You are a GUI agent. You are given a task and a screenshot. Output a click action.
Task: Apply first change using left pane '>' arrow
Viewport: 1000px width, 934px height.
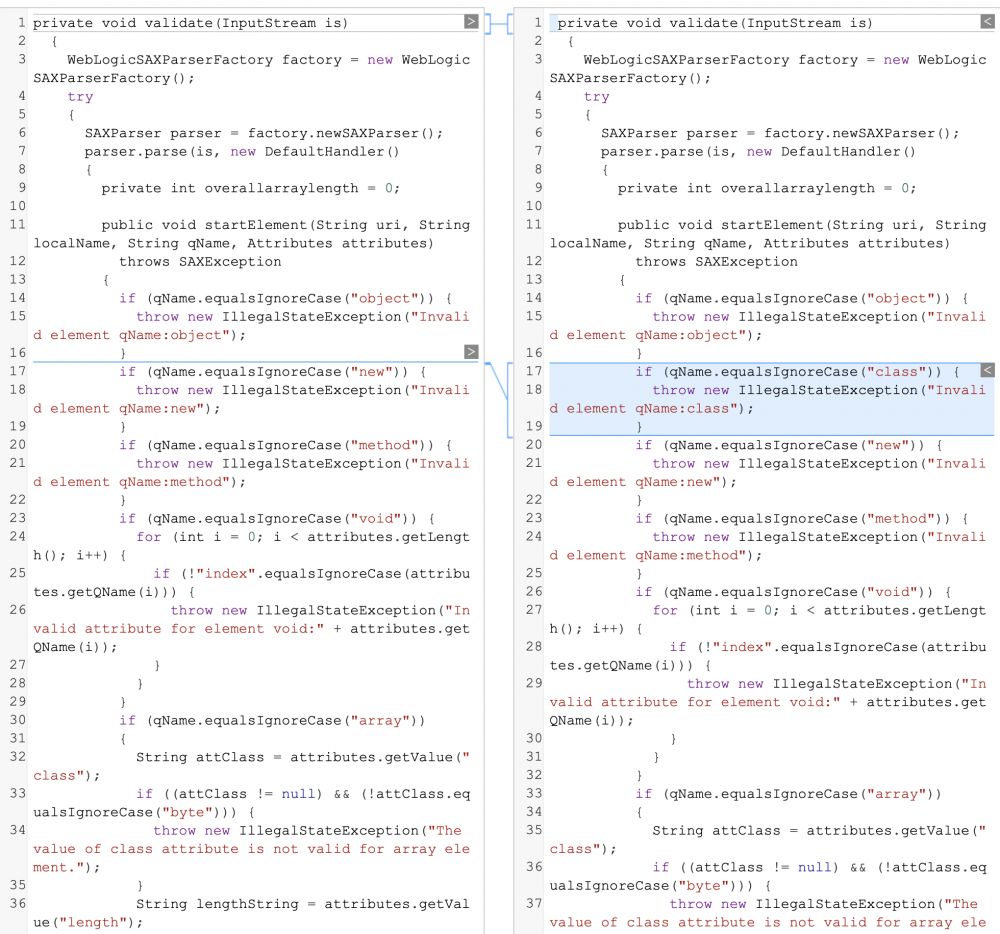coord(470,21)
